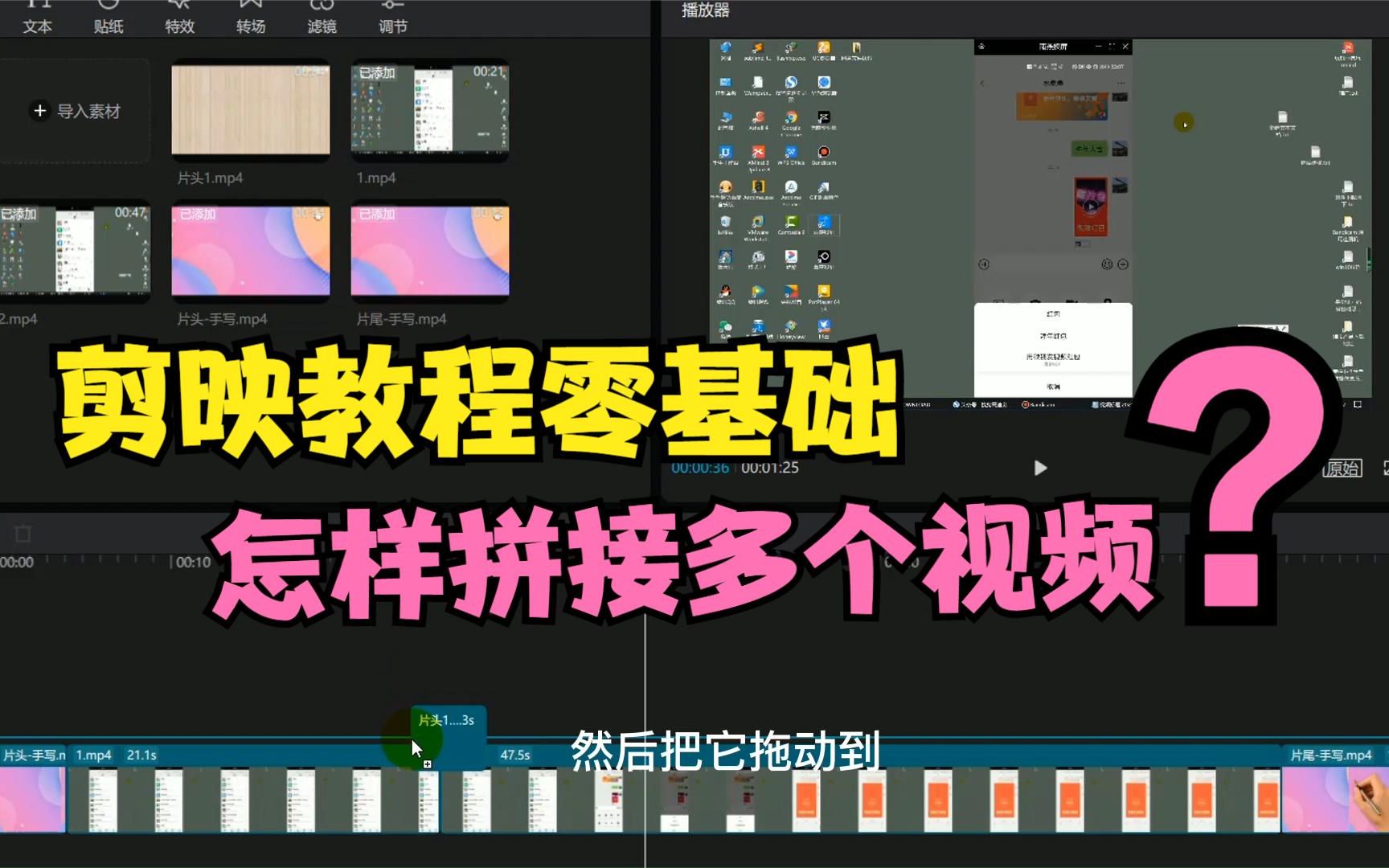
Task: Select the 1.mp4 media thumbnail showing 00:21
Action: (430, 108)
